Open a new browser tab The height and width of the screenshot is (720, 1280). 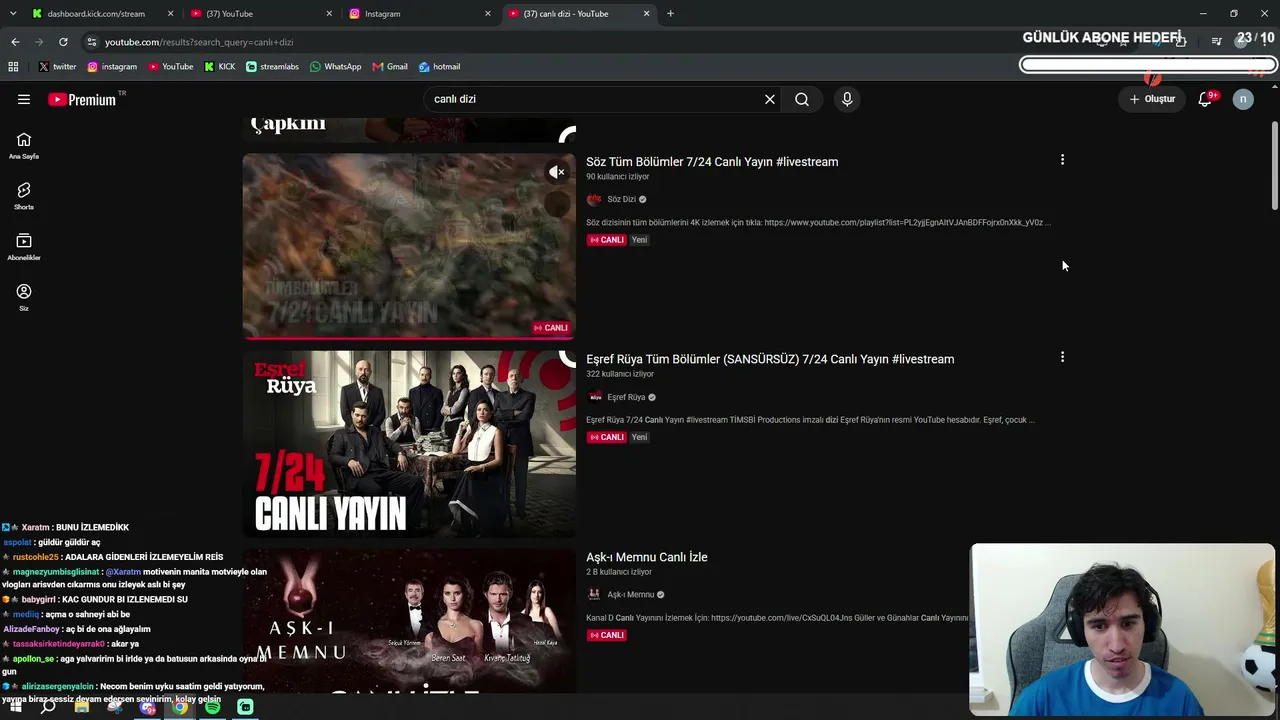click(670, 14)
